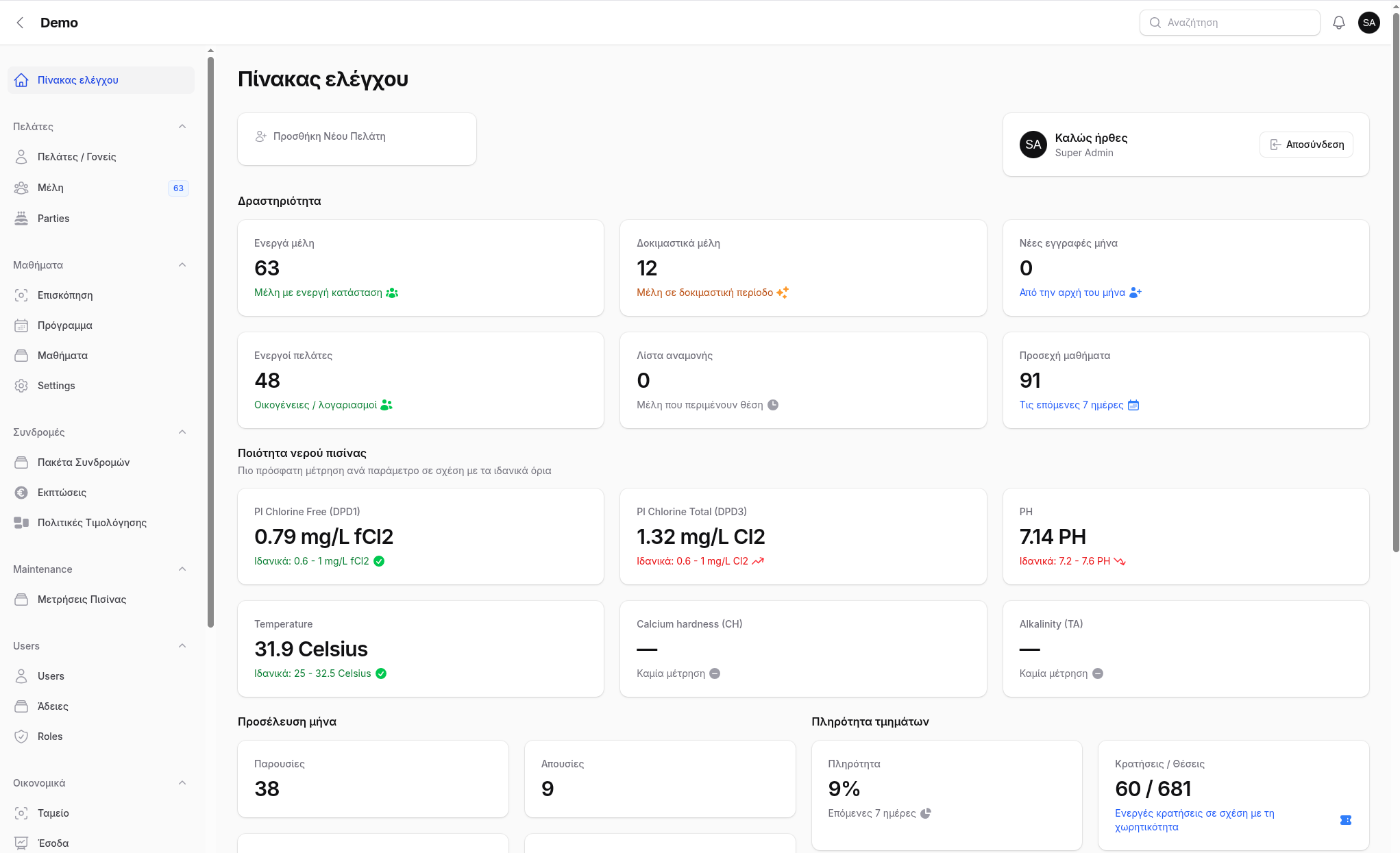Open Πακέτα Συνδρομών page

(x=101, y=462)
